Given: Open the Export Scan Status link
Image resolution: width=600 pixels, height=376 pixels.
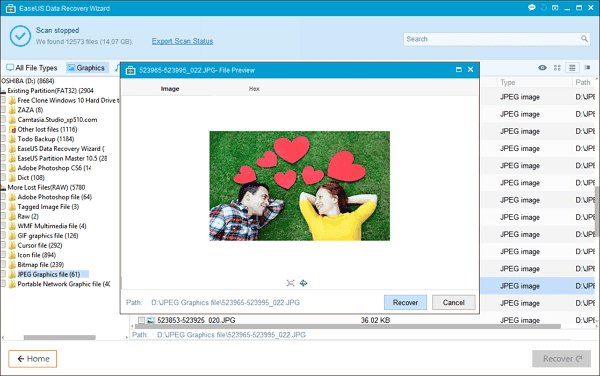Looking at the screenshot, I should click(x=182, y=41).
